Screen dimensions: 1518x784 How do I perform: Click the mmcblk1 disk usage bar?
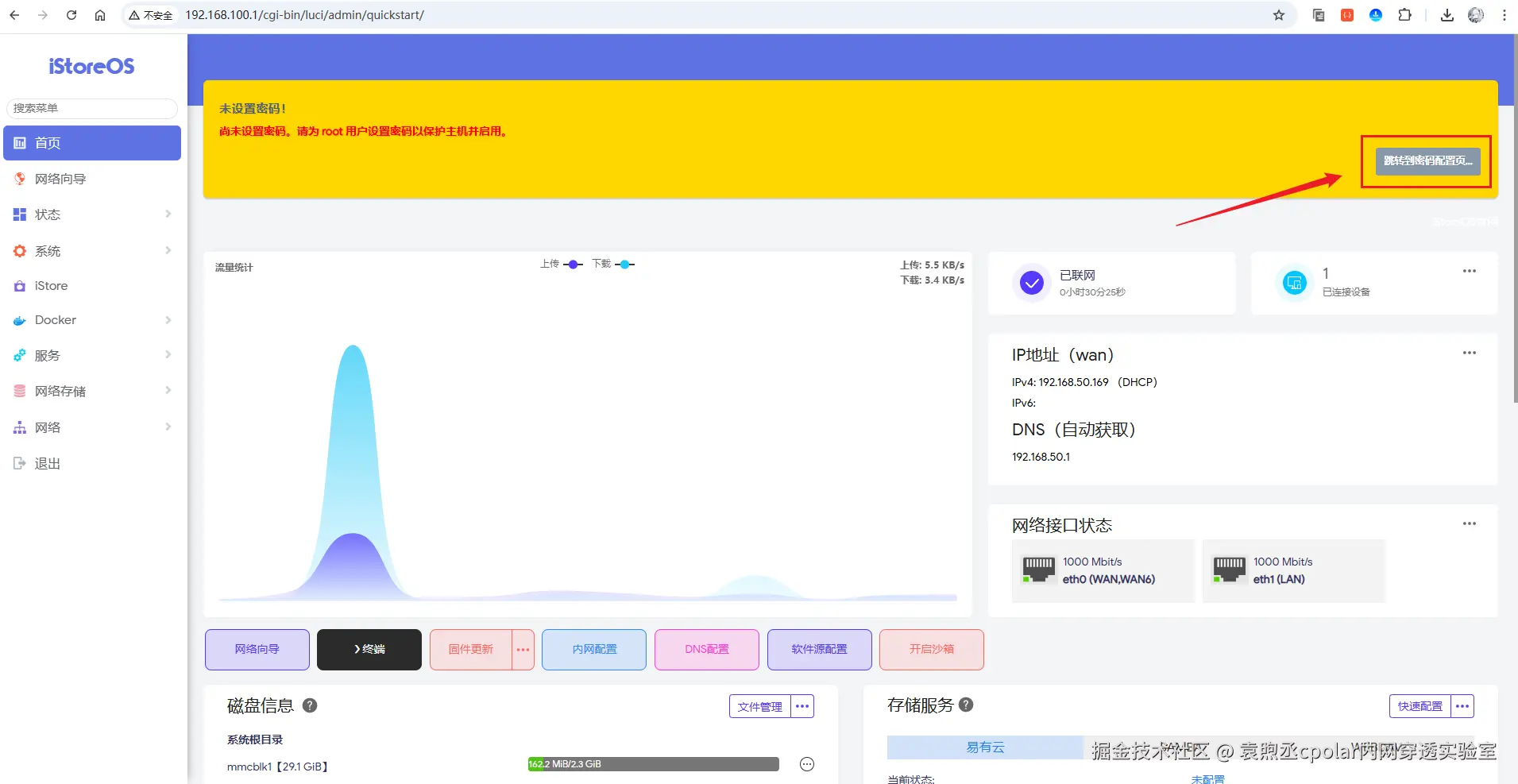pos(653,764)
